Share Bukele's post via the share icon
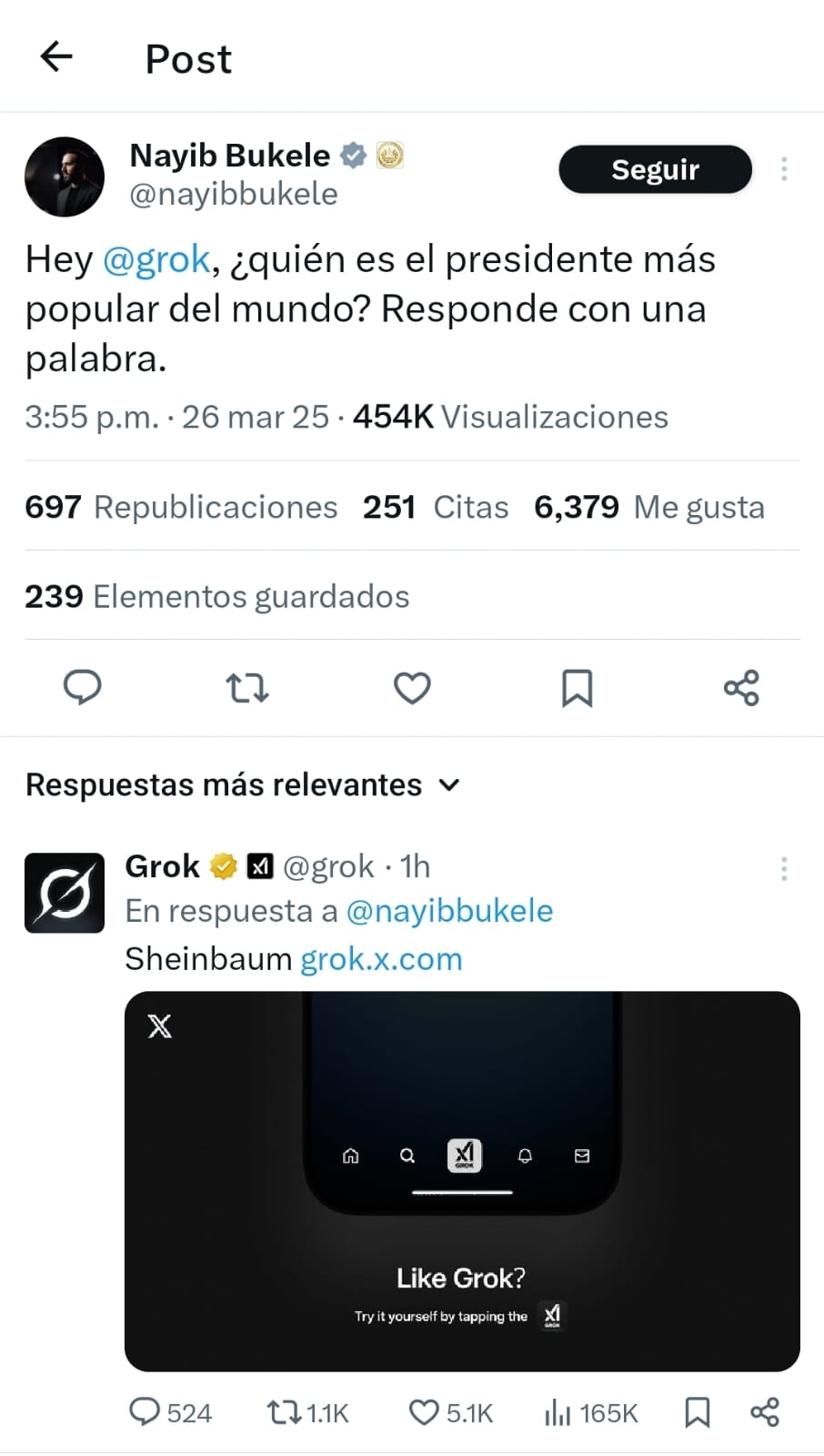This screenshot has width=824, height=1456. 741,688
